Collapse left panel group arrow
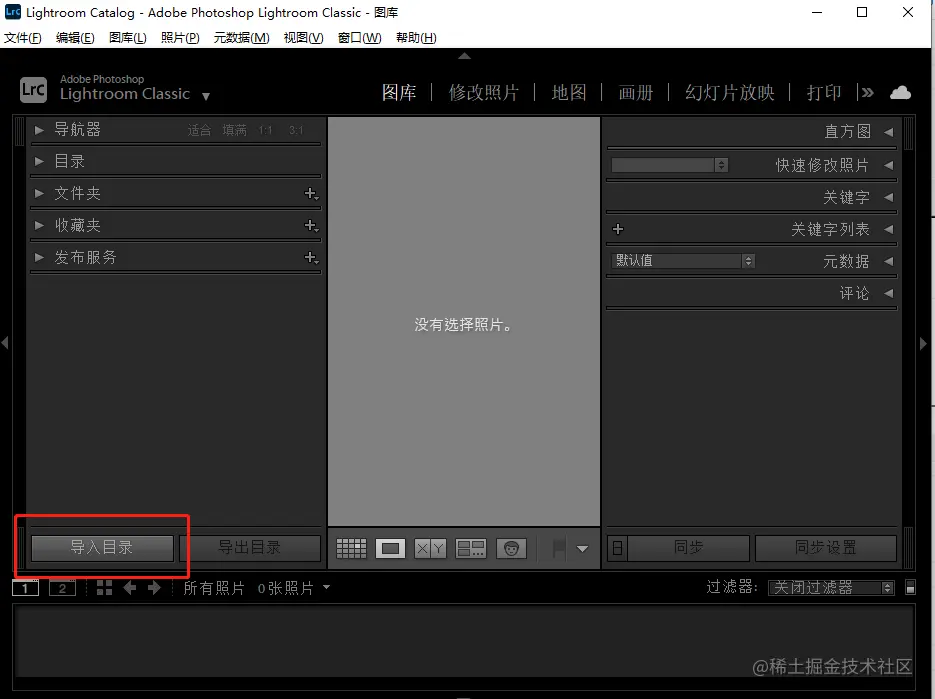This screenshot has width=935, height=699. (5, 343)
